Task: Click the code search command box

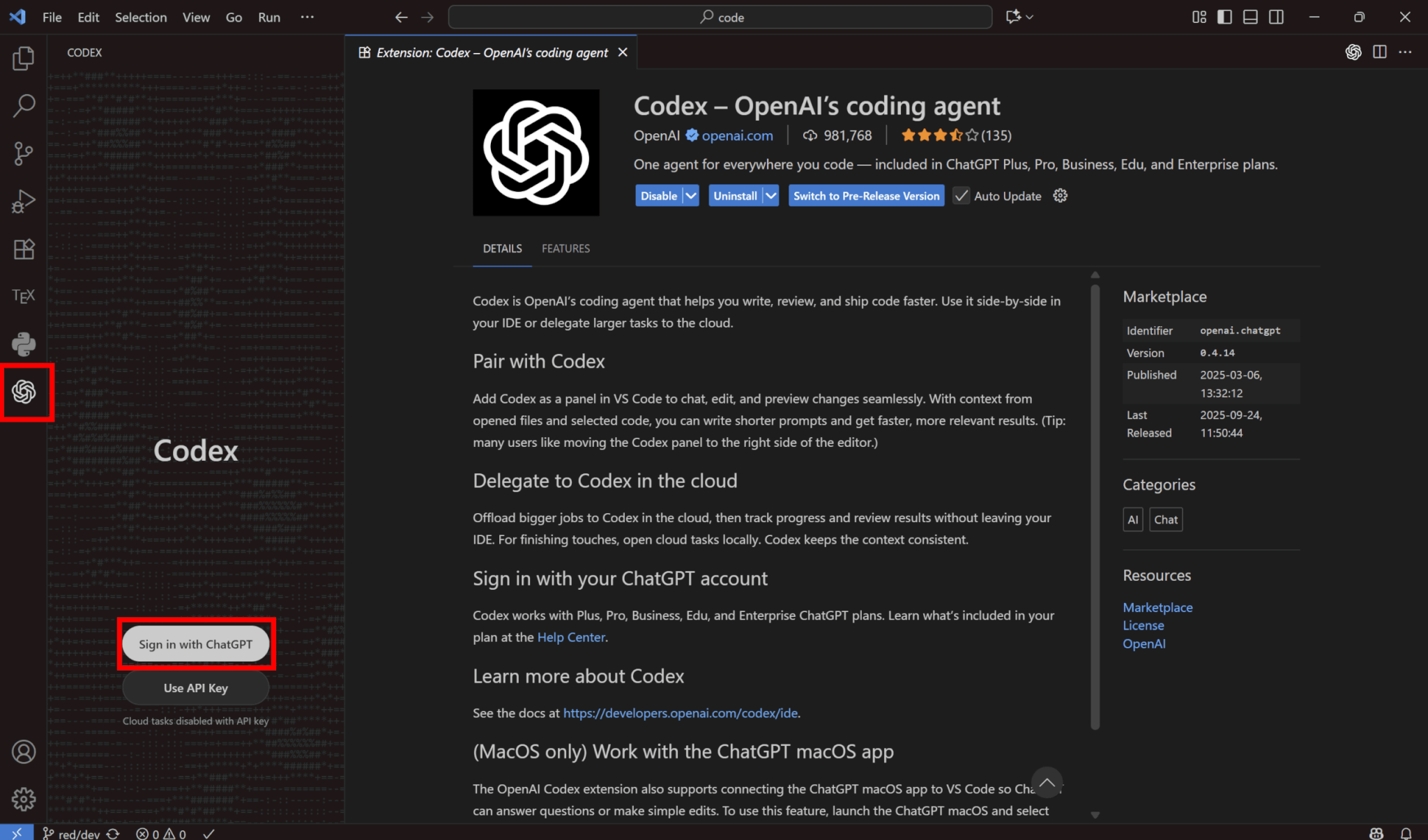Action: (x=720, y=17)
